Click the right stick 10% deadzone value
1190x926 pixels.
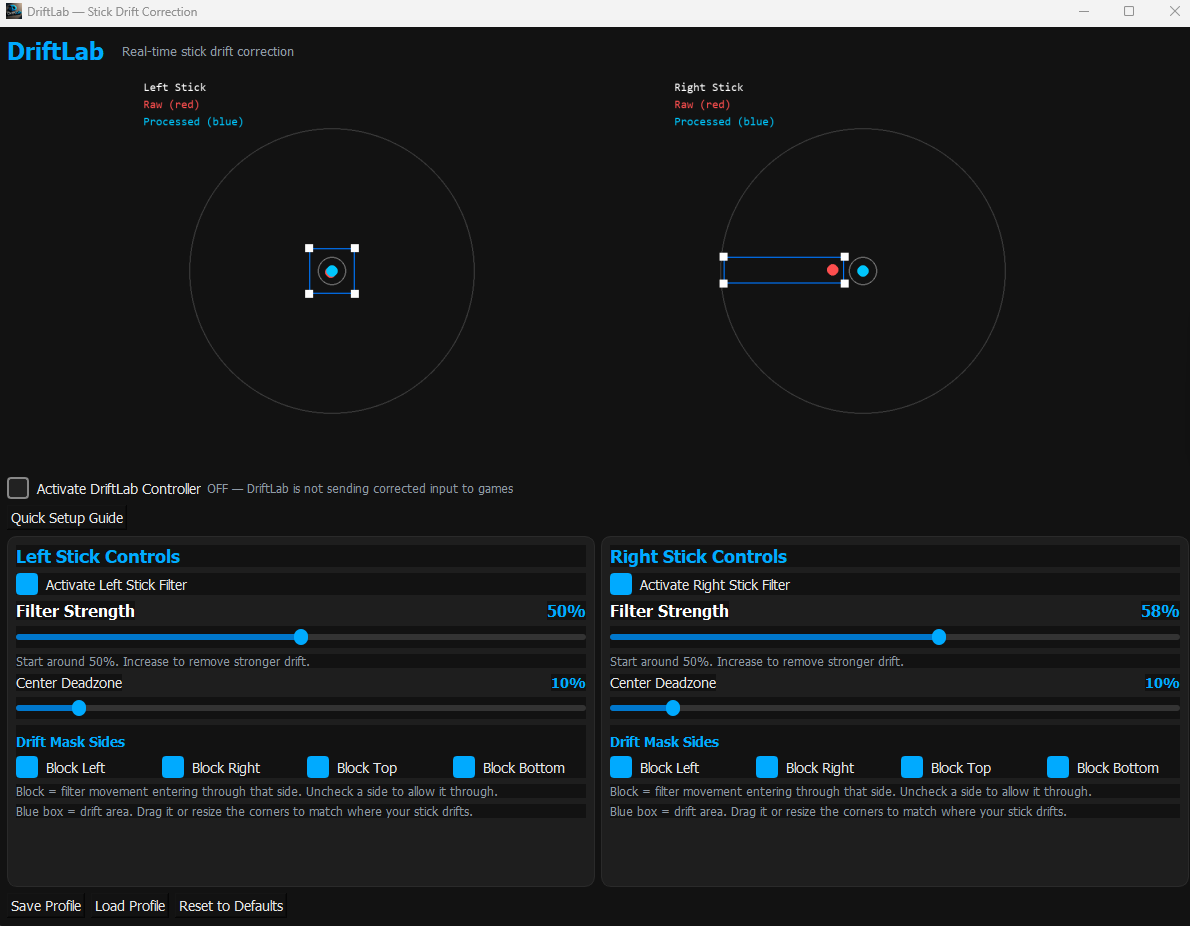[1163, 683]
